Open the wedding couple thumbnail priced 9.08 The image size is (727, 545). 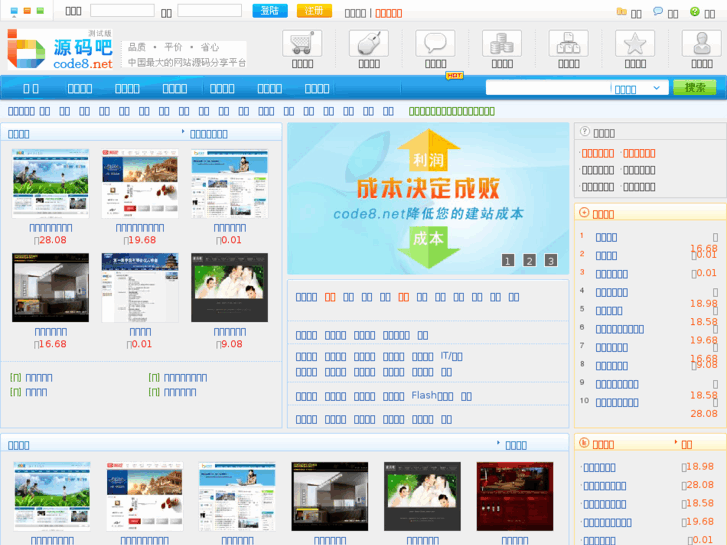pyautogui.click(x=230, y=288)
